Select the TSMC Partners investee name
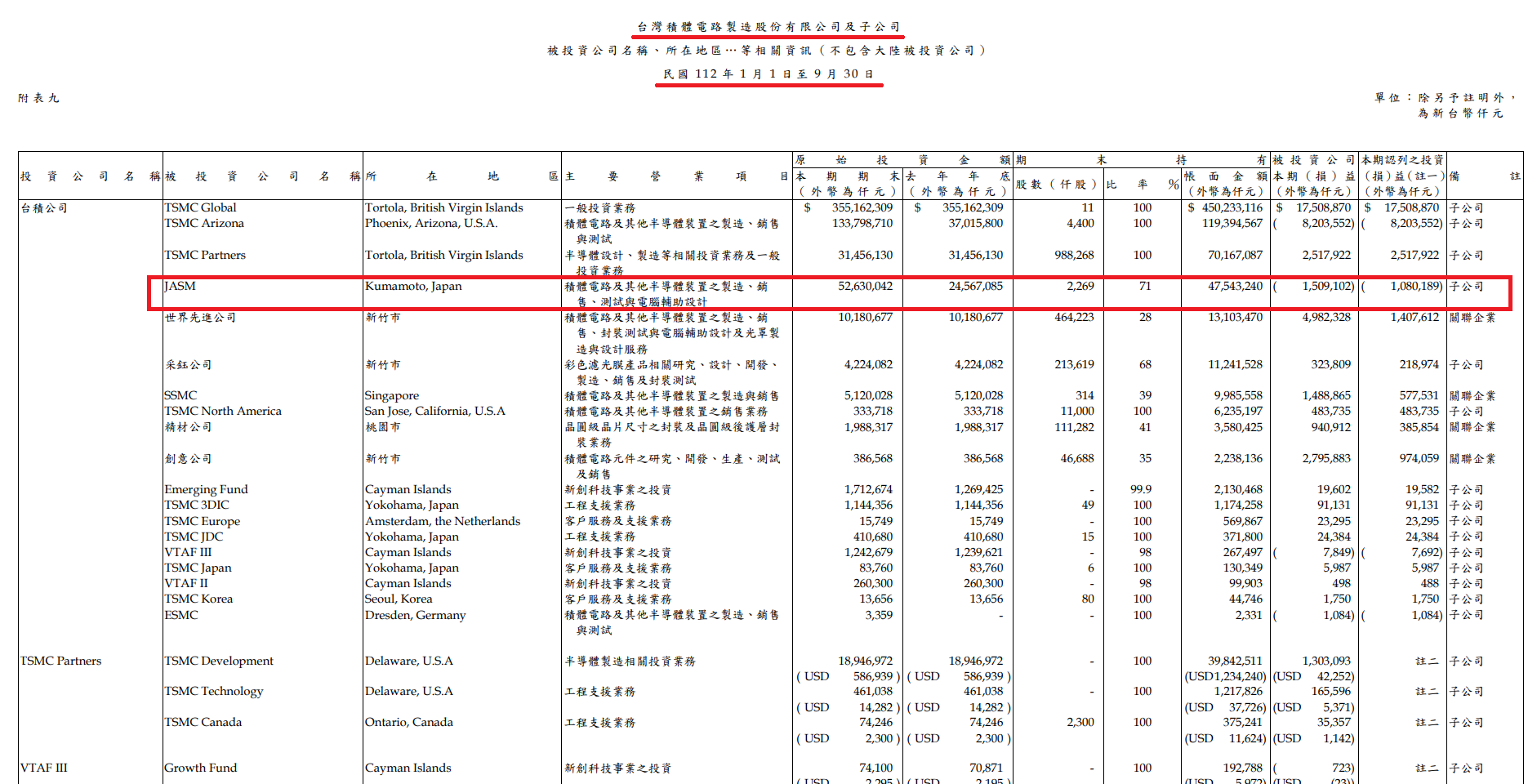 [205, 255]
